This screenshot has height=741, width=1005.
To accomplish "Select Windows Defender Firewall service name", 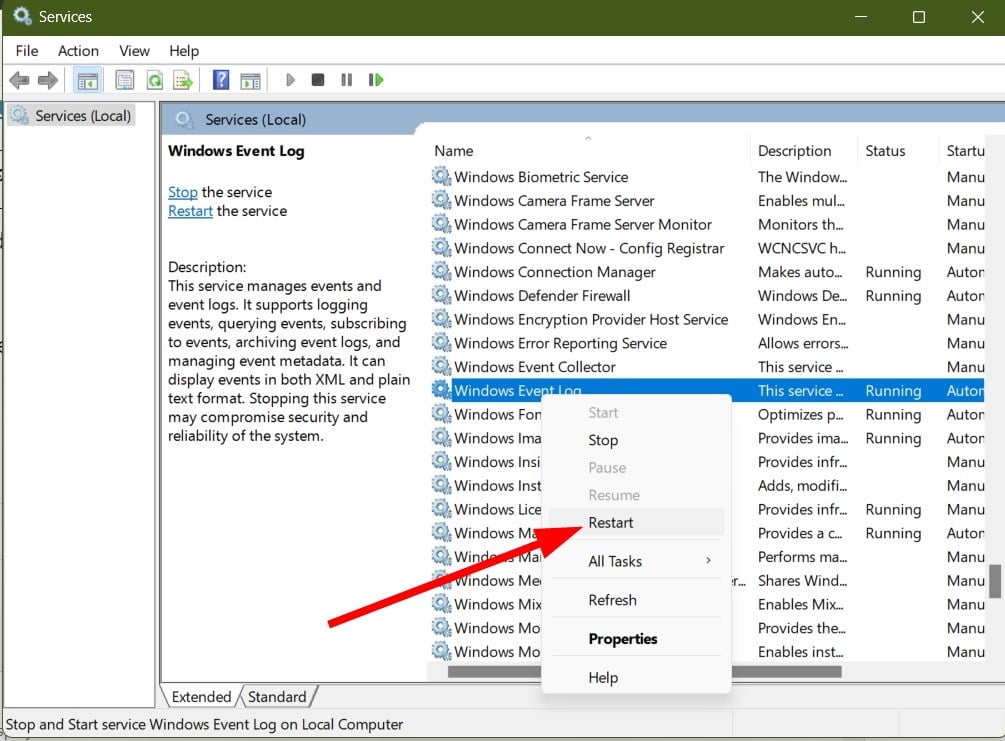I will coord(542,296).
